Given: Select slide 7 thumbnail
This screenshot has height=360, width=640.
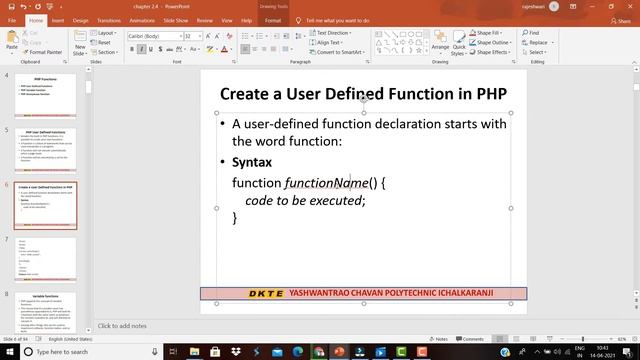Looking at the screenshot, I should coord(45,260).
